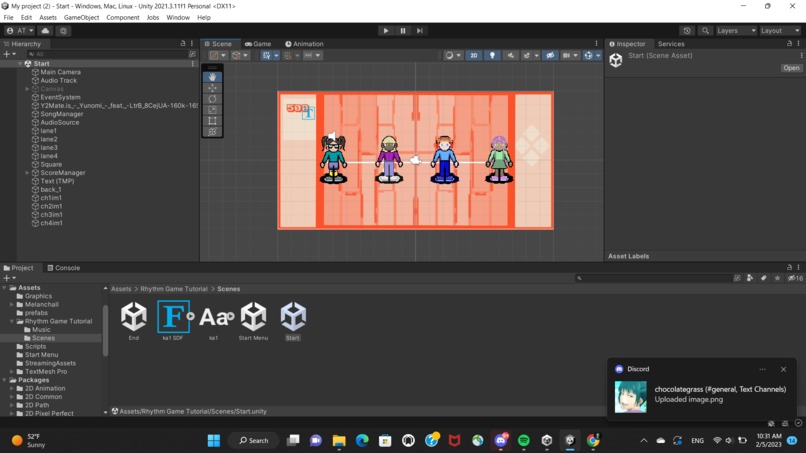Open the global search magnifier icon
This screenshot has height=453, width=806.
[x=706, y=31]
